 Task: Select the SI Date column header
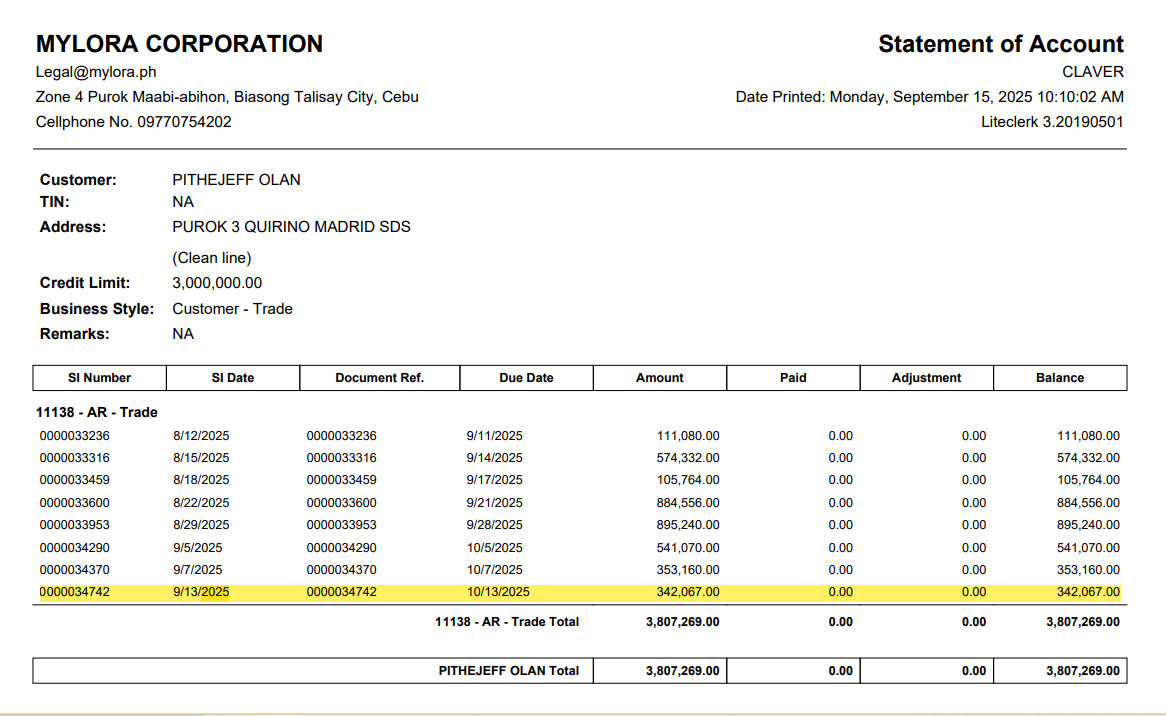232,378
